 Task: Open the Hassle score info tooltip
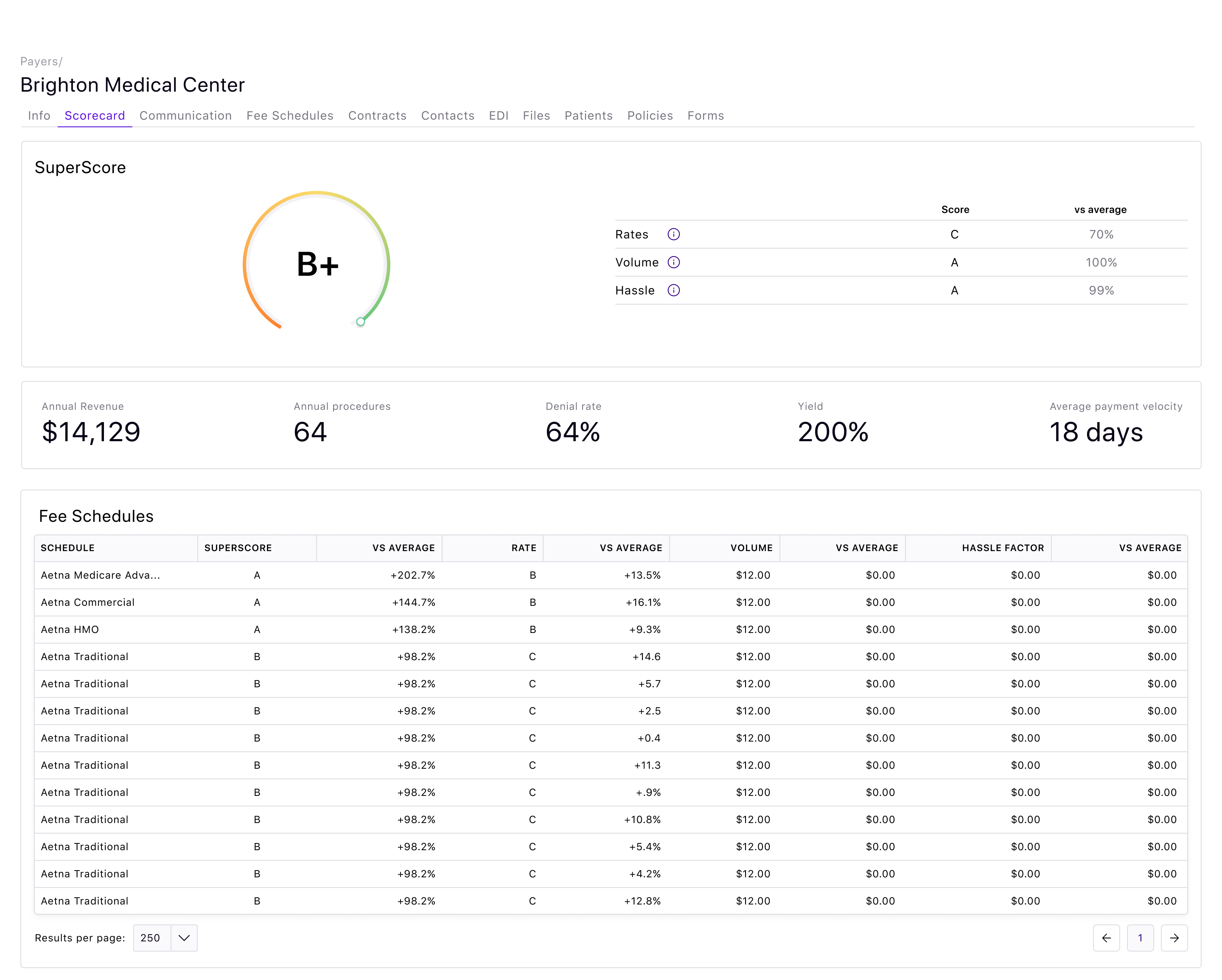click(x=674, y=290)
